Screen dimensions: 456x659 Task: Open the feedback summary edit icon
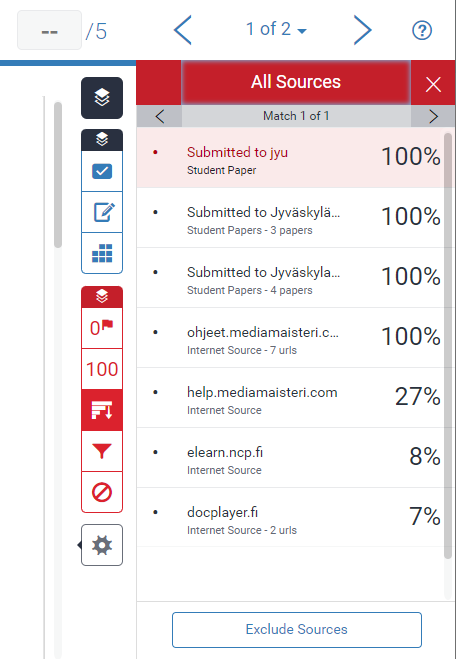pyautogui.click(x=102, y=212)
